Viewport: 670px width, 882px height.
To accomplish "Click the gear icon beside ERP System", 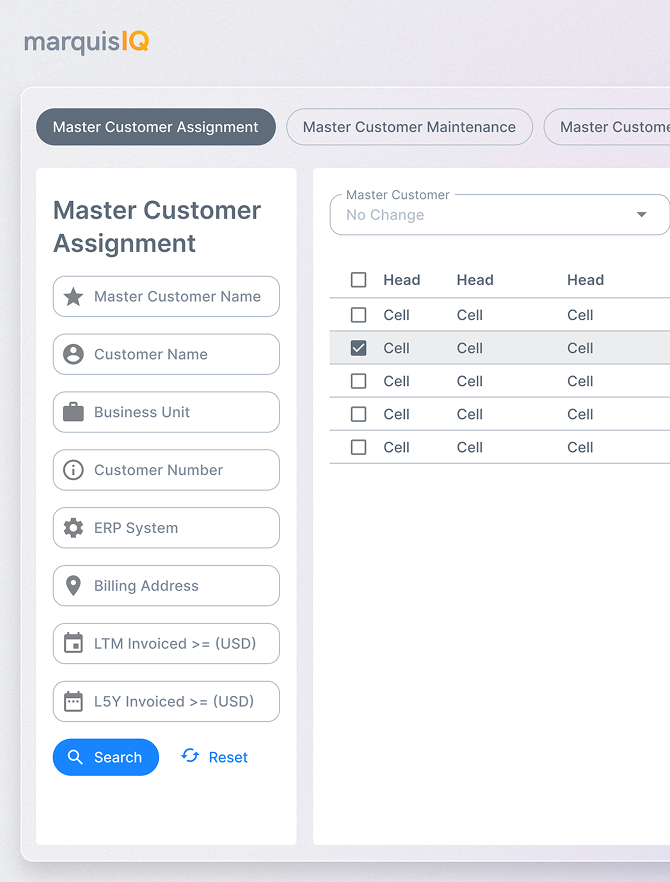I will click(x=73, y=528).
